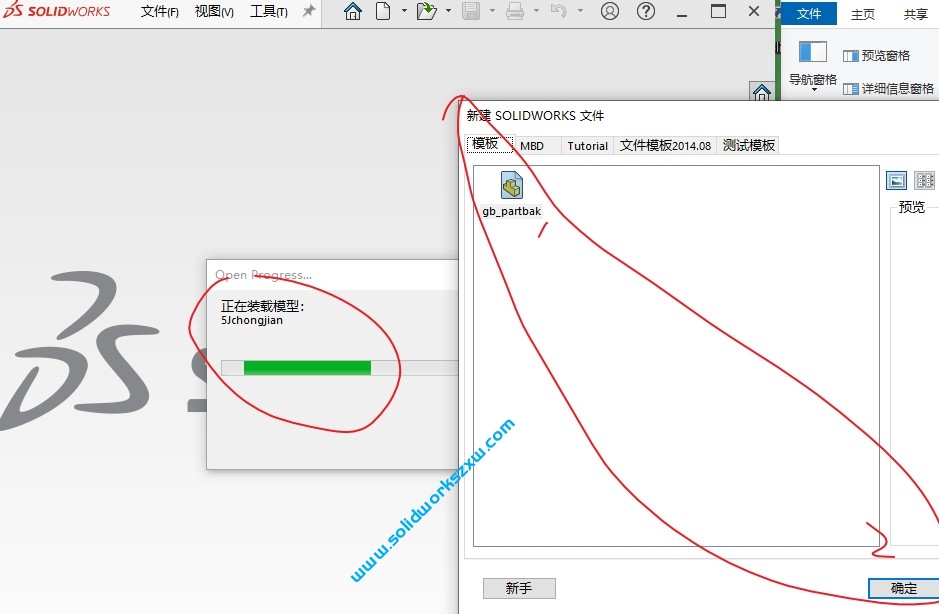Screen dimensions: 939x614
Task: Open the user account icon
Action: [610, 12]
